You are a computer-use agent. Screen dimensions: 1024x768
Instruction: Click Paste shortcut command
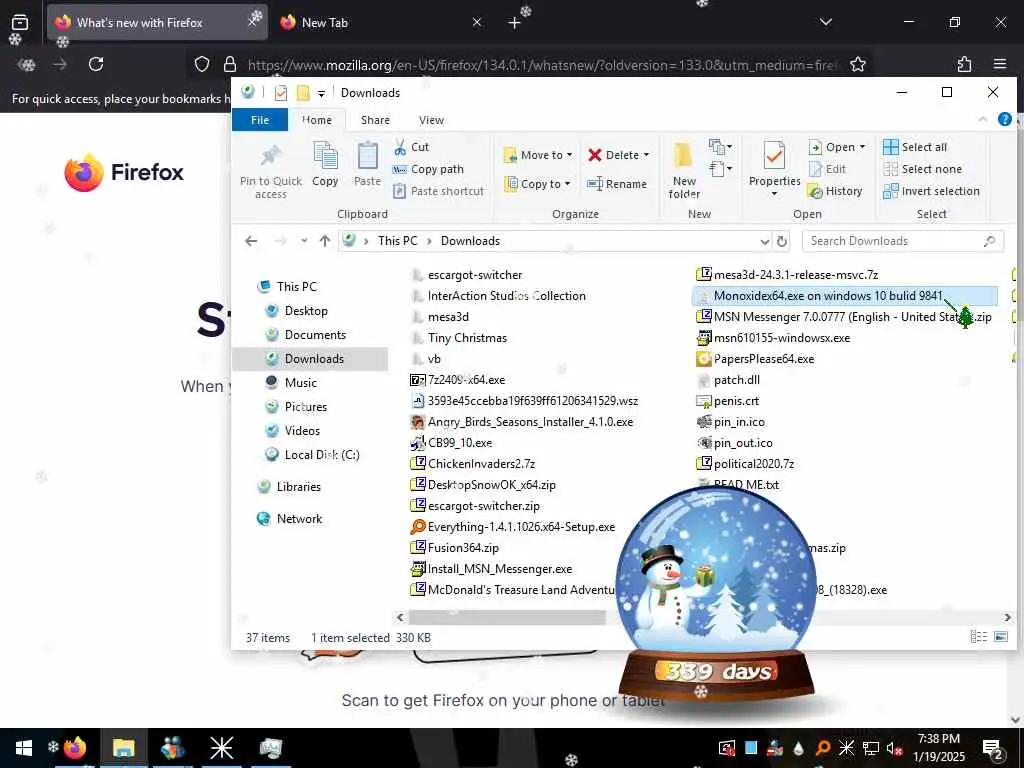(439, 191)
